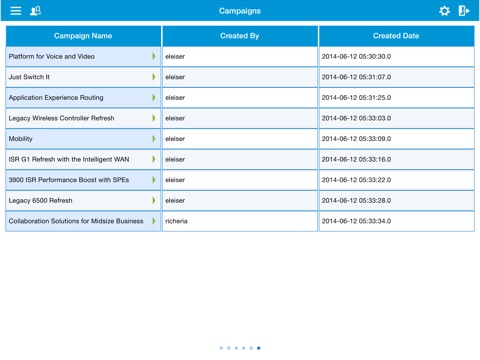Go to first page indicator dot
This screenshot has width=480, height=360.
tap(221, 348)
